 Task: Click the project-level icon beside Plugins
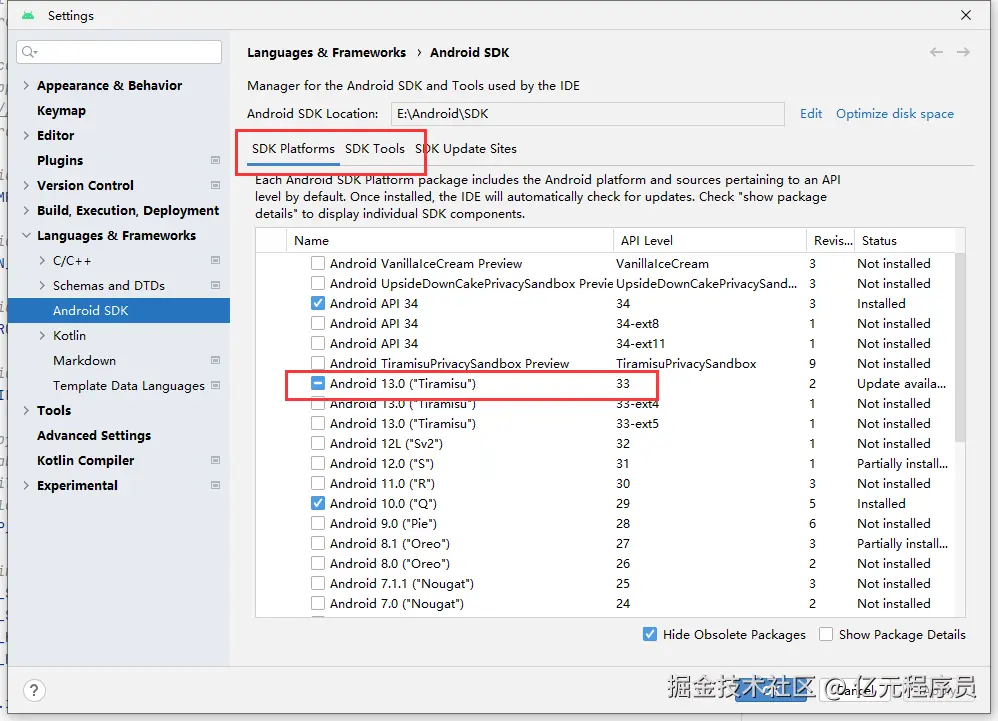coord(216,160)
